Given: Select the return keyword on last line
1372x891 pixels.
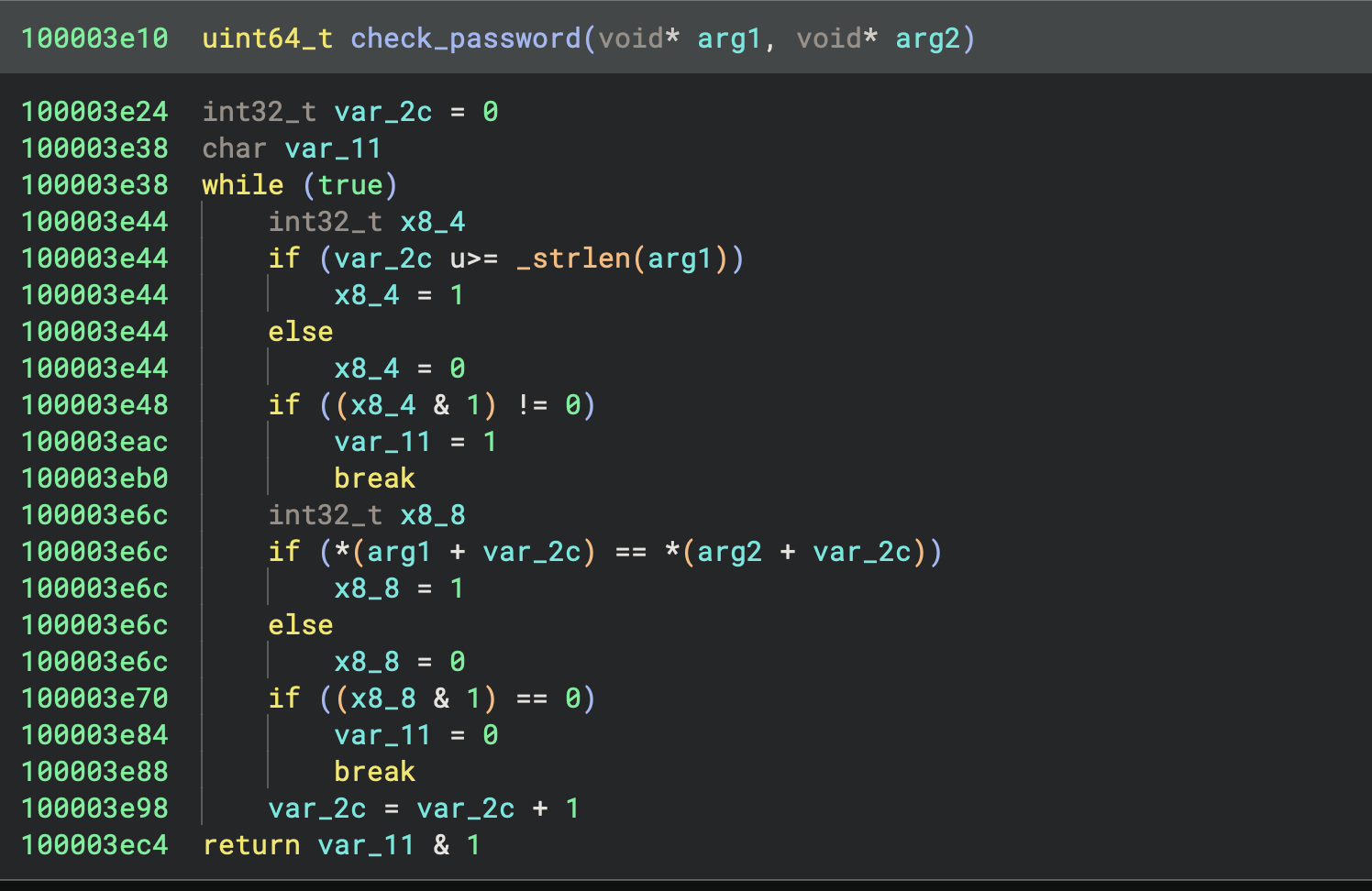Looking at the screenshot, I should coord(251,845).
